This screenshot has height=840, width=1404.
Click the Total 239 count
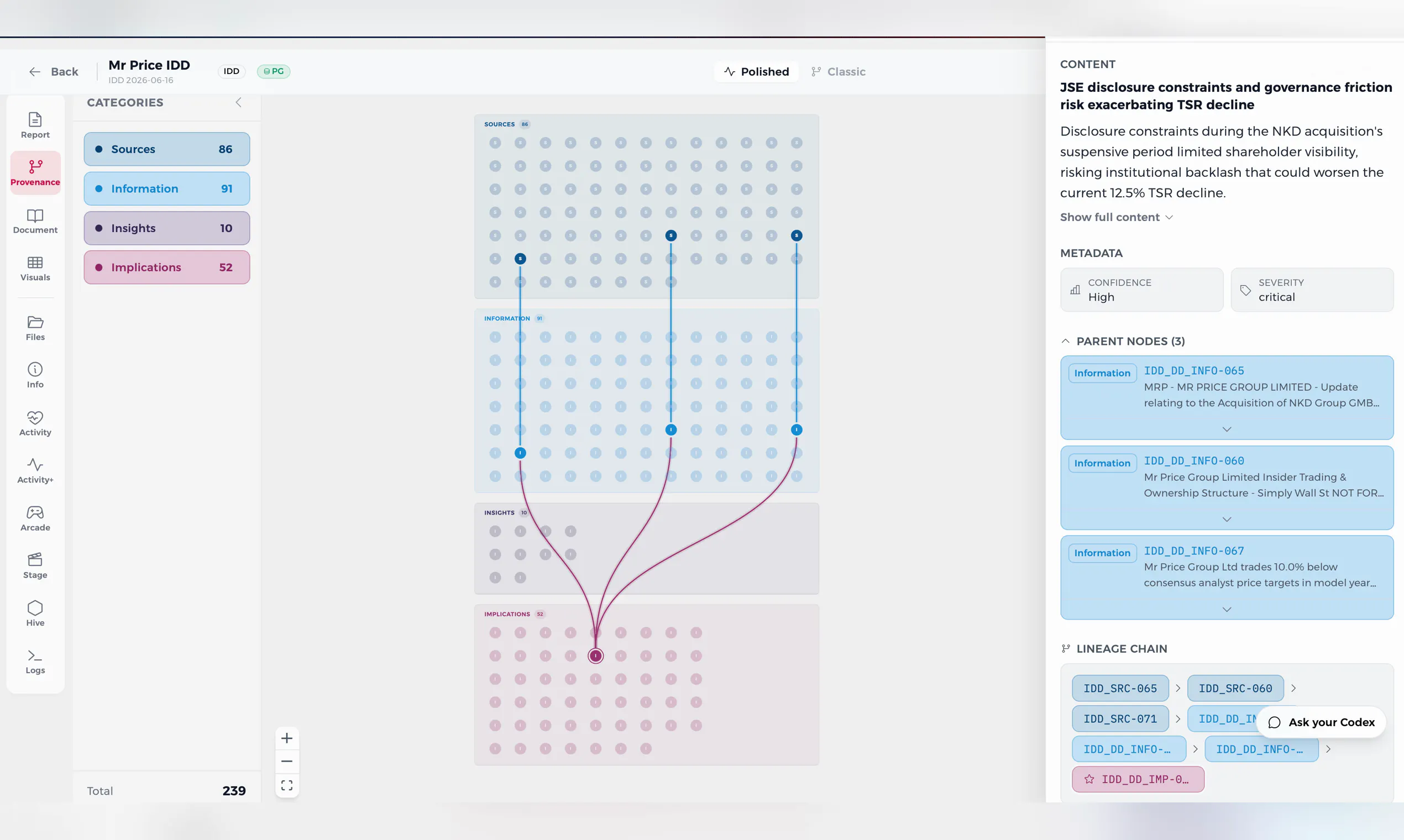tap(234, 791)
